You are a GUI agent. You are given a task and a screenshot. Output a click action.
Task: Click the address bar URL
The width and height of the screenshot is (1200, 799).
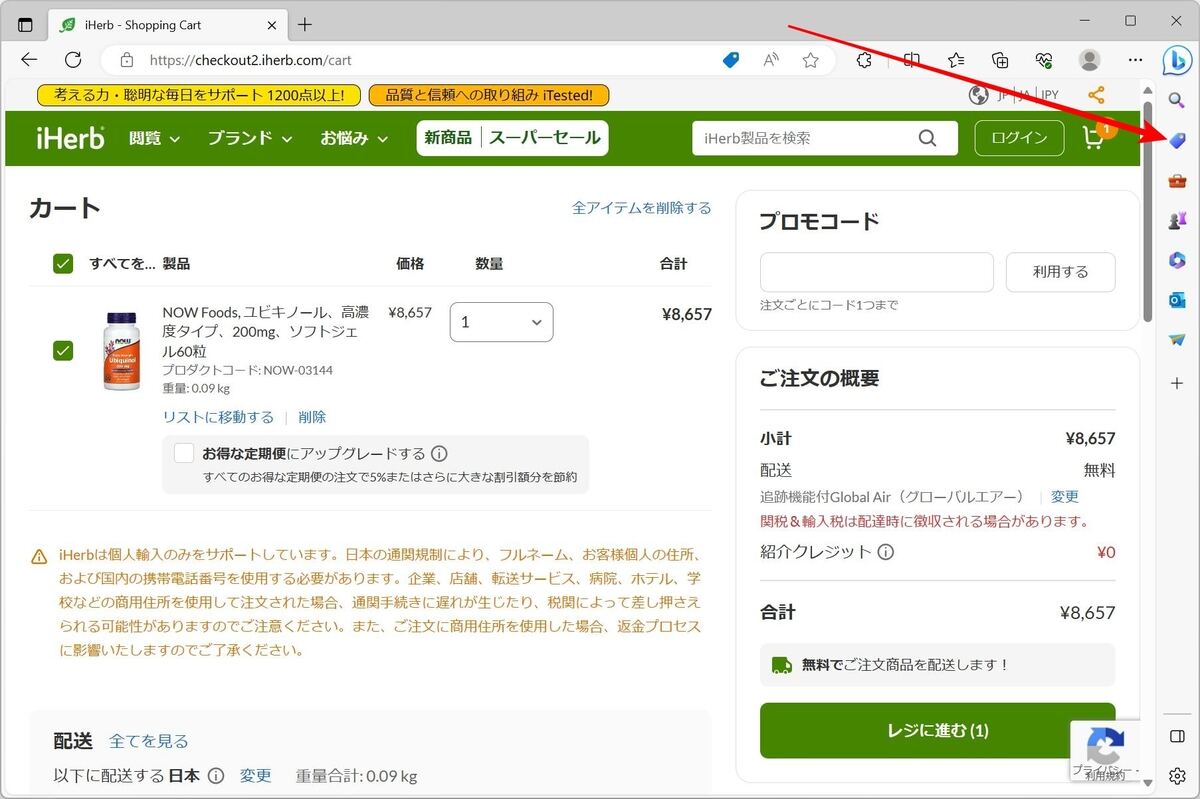click(x=250, y=60)
